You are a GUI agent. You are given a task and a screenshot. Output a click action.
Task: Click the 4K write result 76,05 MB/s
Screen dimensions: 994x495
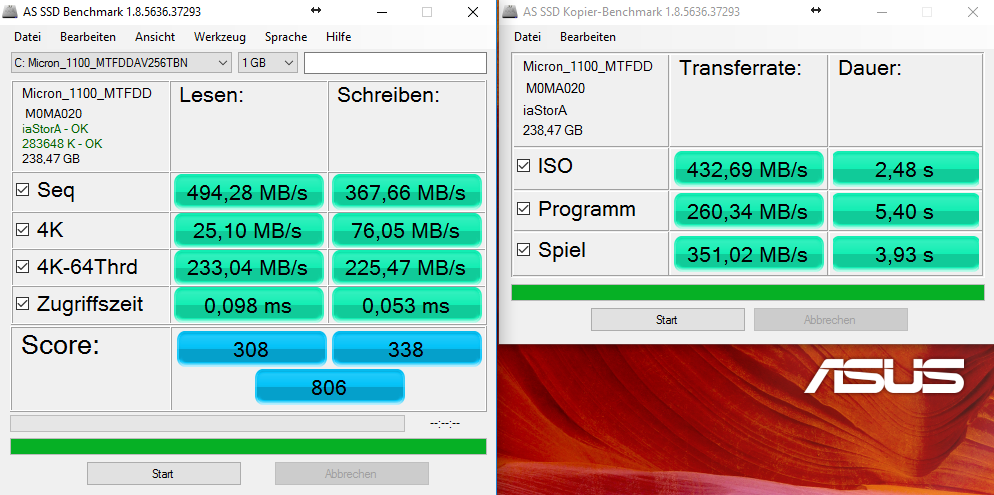pyautogui.click(x=406, y=230)
